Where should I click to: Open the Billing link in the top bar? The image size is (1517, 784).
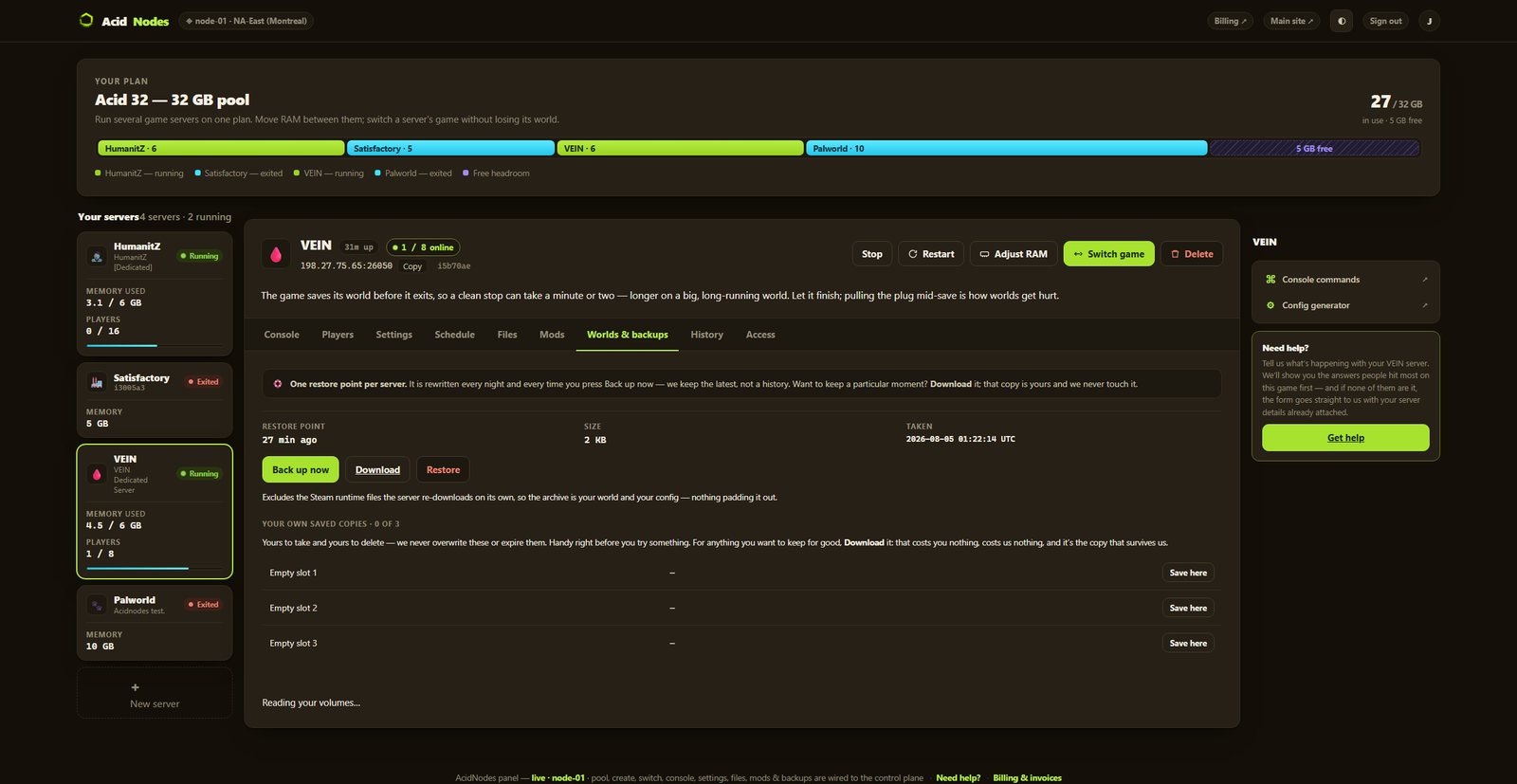point(1231,21)
